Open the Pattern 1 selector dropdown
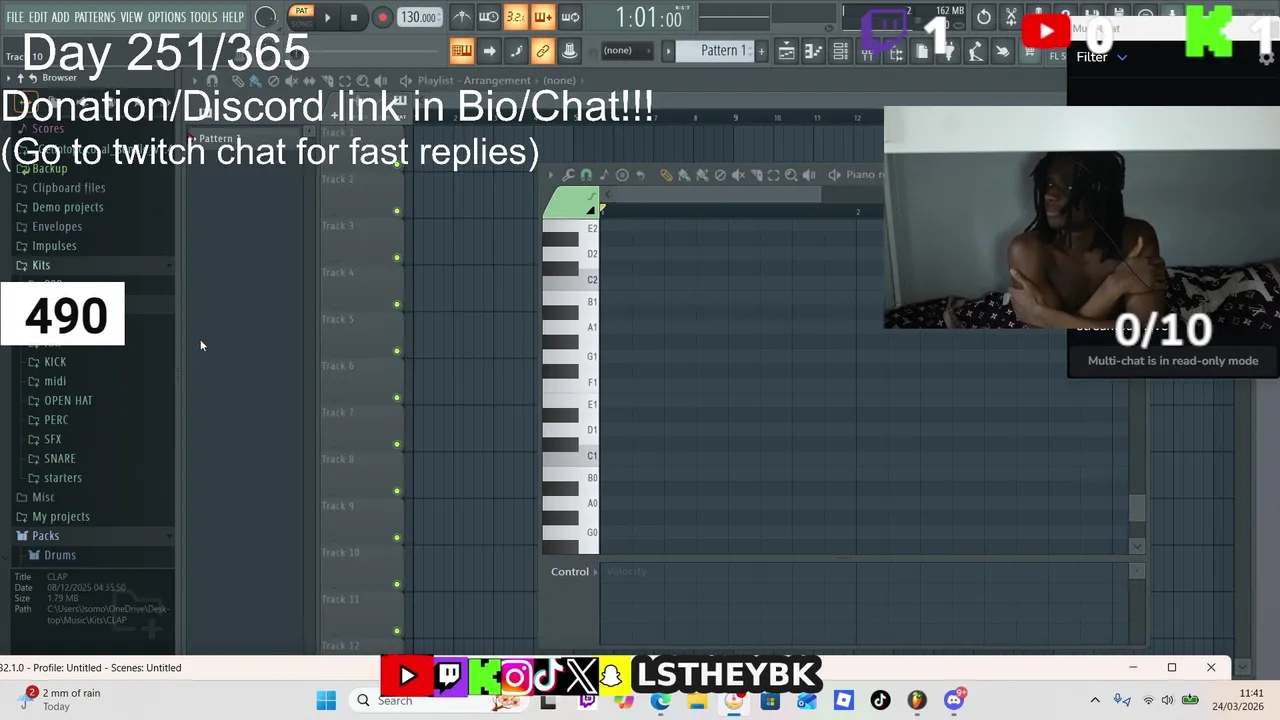The width and height of the screenshot is (1280, 720). (715, 51)
